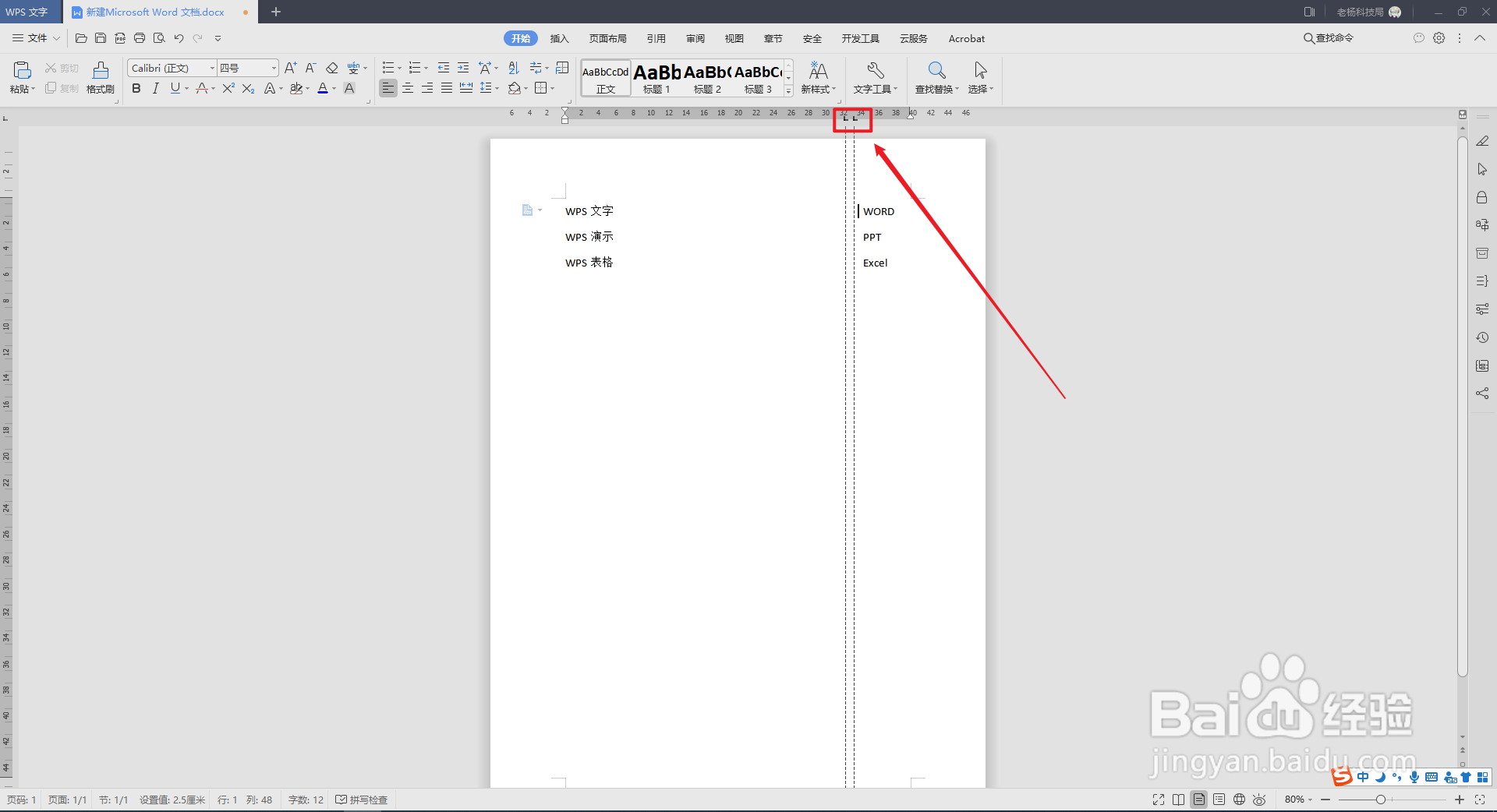This screenshot has height=812, width=1497.
Task: Toggle left text alignment
Action: (x=388, y=88)
